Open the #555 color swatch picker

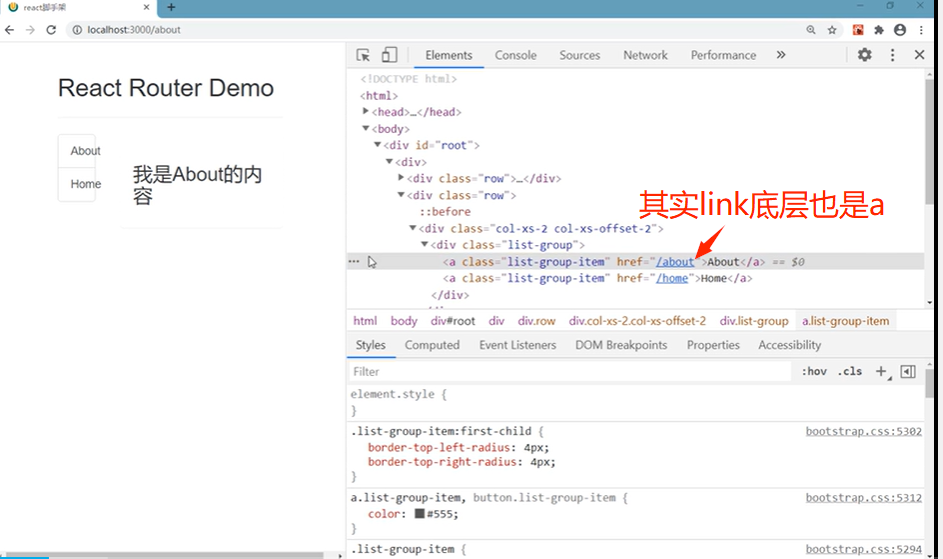(x=420, y=513)
